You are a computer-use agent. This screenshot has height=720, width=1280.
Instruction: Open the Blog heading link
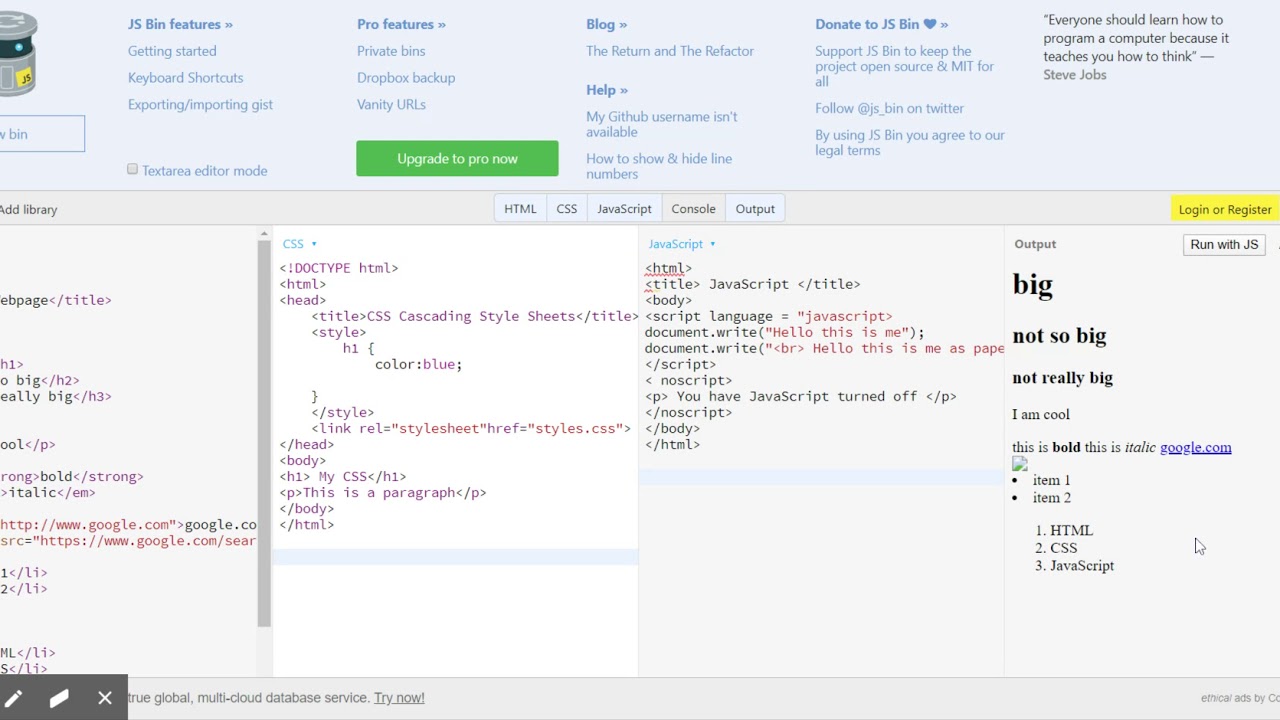(606, 24)
